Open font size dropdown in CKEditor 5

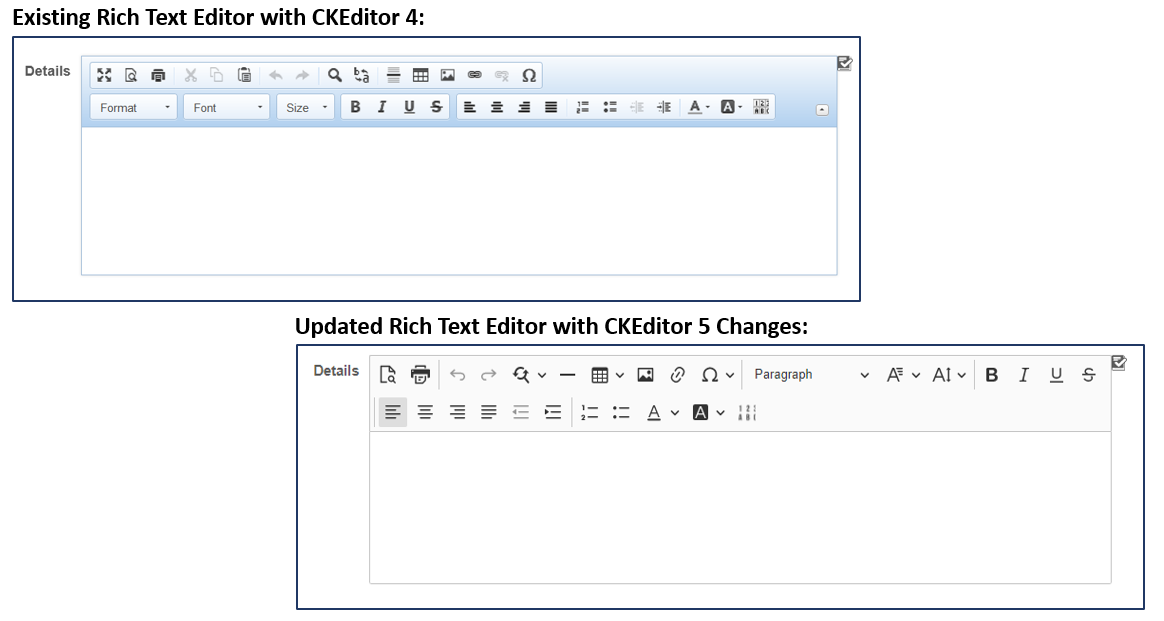tap(949, 375)
